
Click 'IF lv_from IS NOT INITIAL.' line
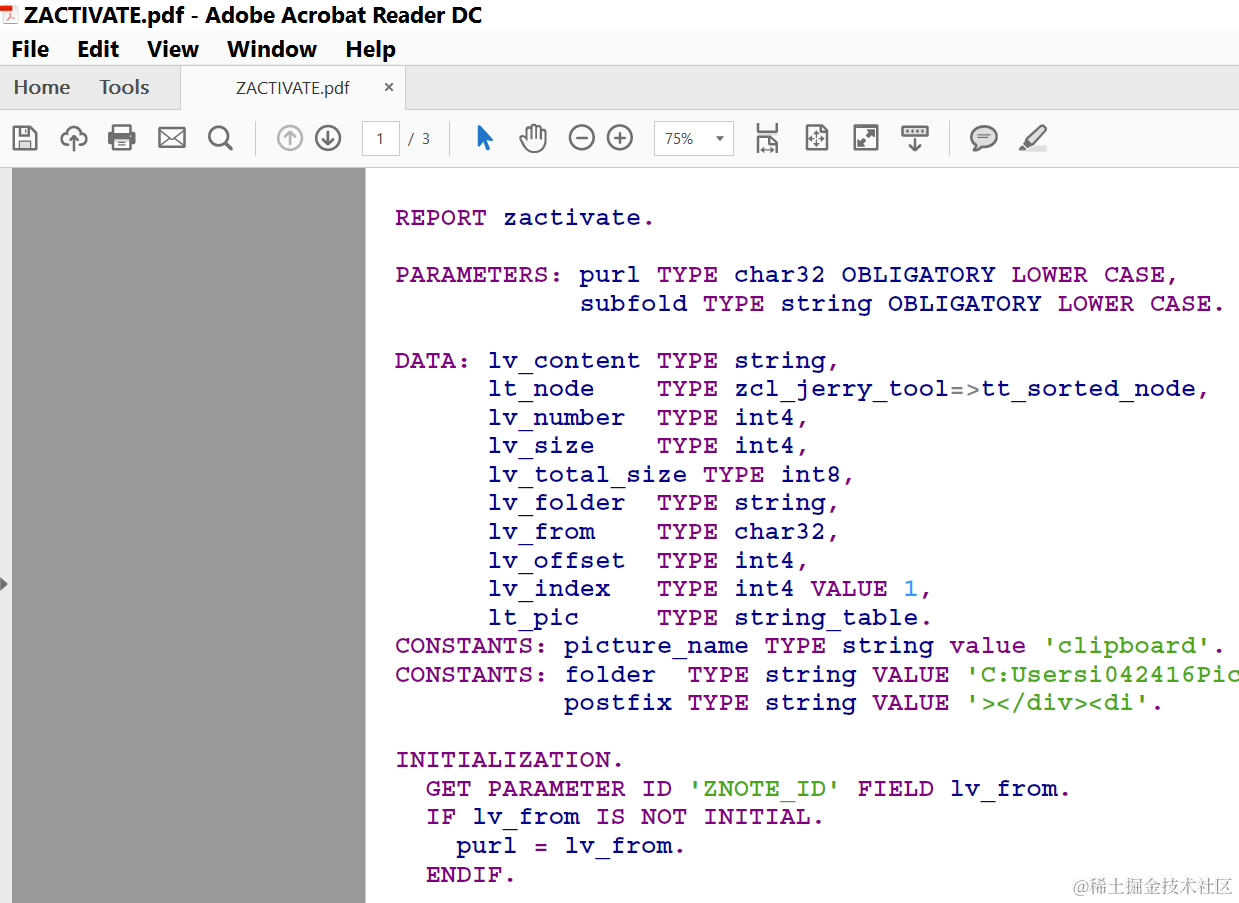[625, 817]
